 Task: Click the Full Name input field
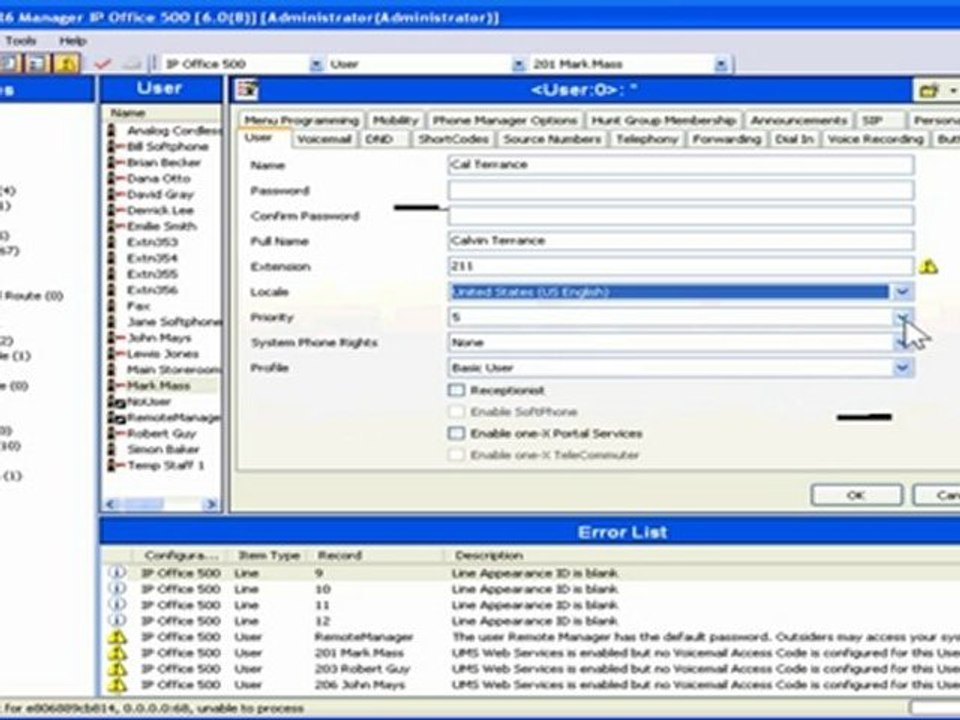point(681,241)
